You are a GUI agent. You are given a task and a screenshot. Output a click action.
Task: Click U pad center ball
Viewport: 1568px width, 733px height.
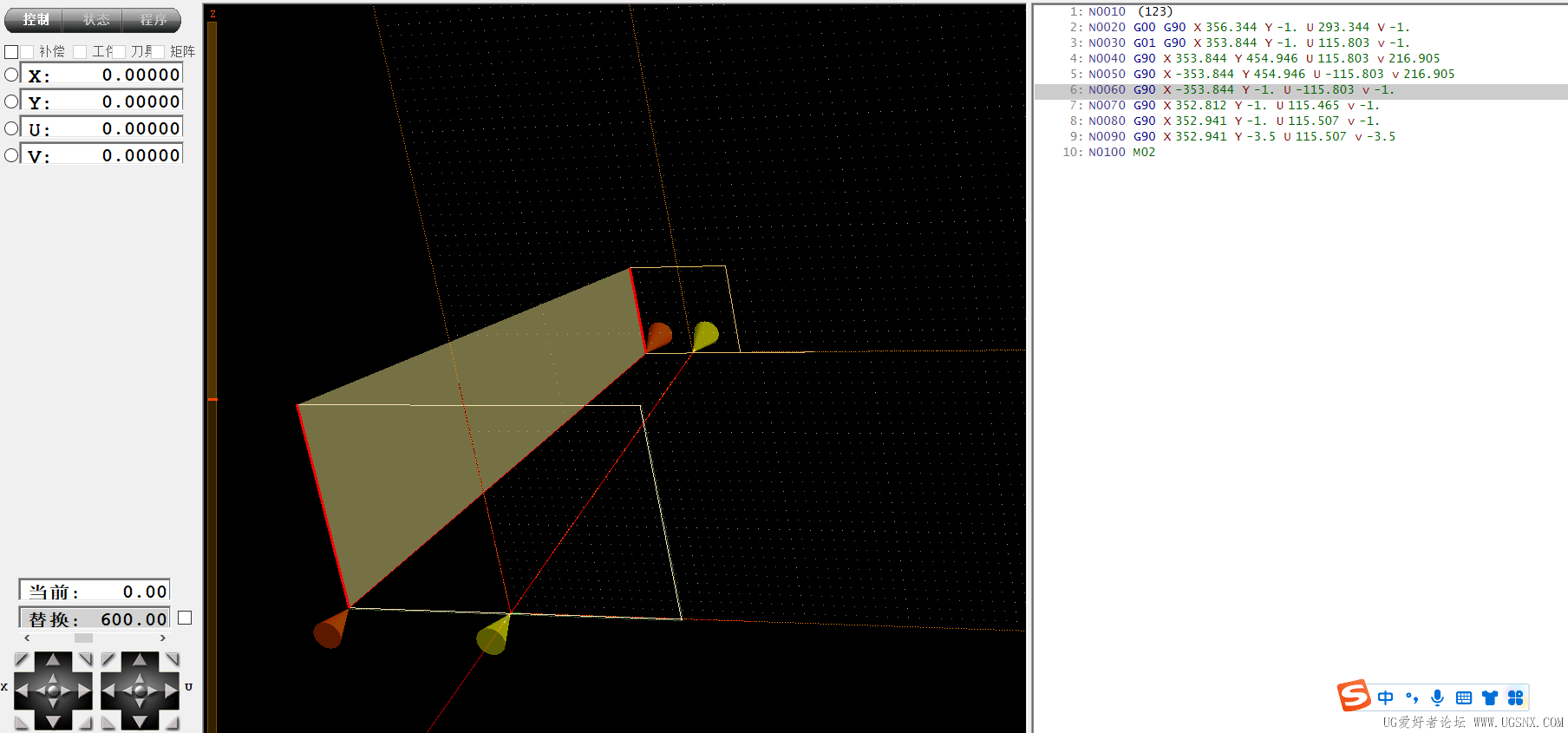140,691
